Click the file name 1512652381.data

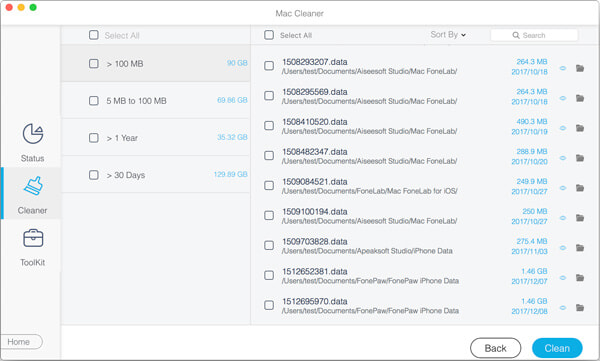coord(315,271)
